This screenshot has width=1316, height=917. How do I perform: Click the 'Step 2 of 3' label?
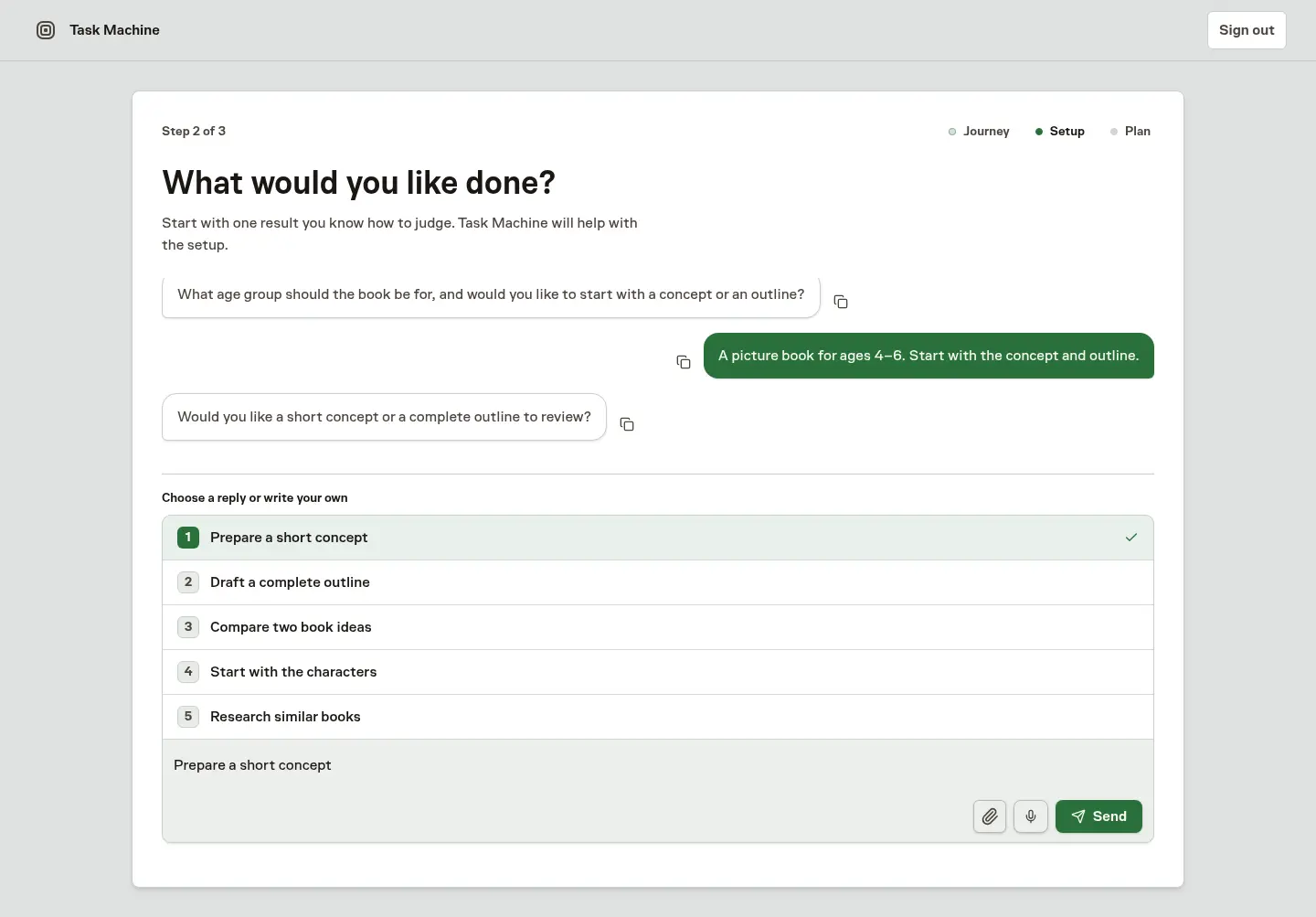(194, 132)
